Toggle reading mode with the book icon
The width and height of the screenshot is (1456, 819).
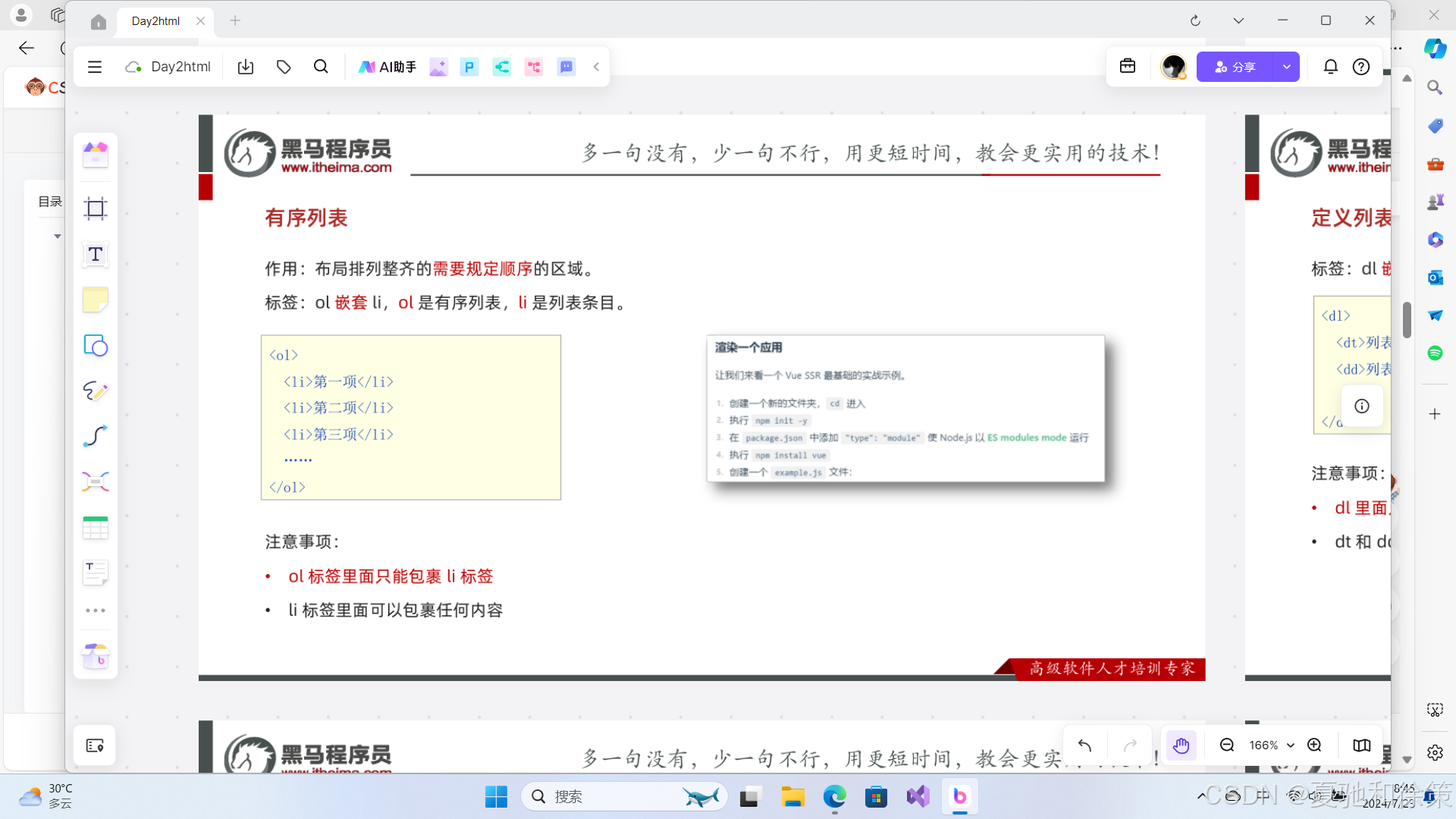point(1361,745)
